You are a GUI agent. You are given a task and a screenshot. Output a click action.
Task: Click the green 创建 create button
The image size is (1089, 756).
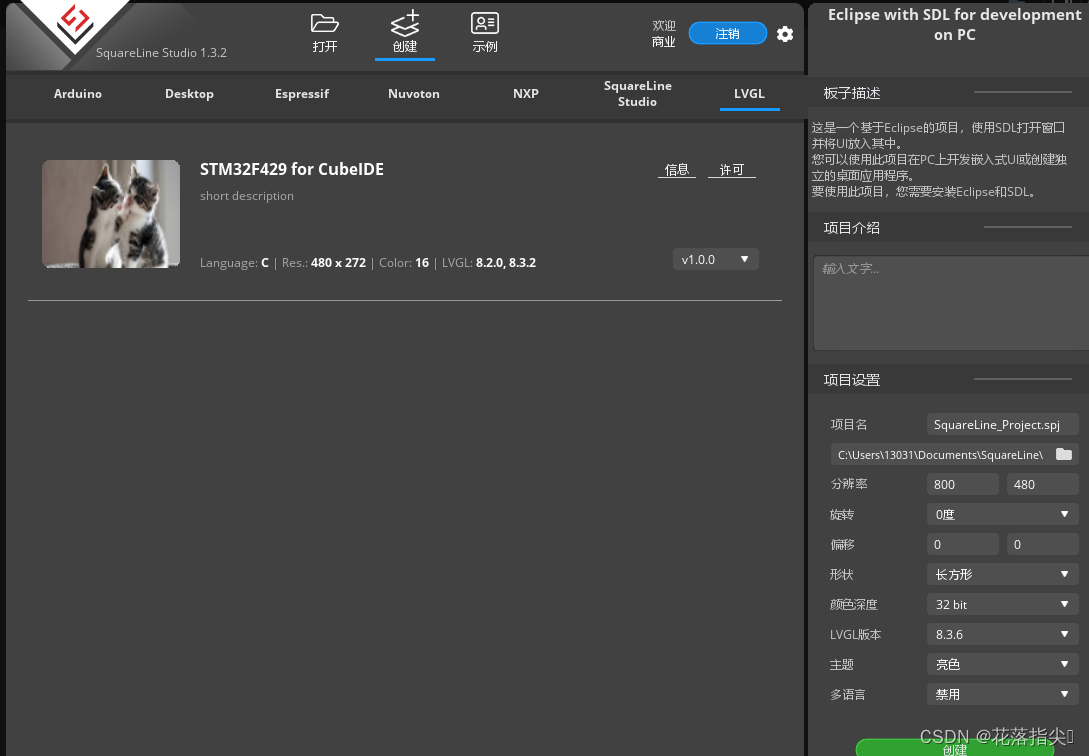click(x=955, y=748)
